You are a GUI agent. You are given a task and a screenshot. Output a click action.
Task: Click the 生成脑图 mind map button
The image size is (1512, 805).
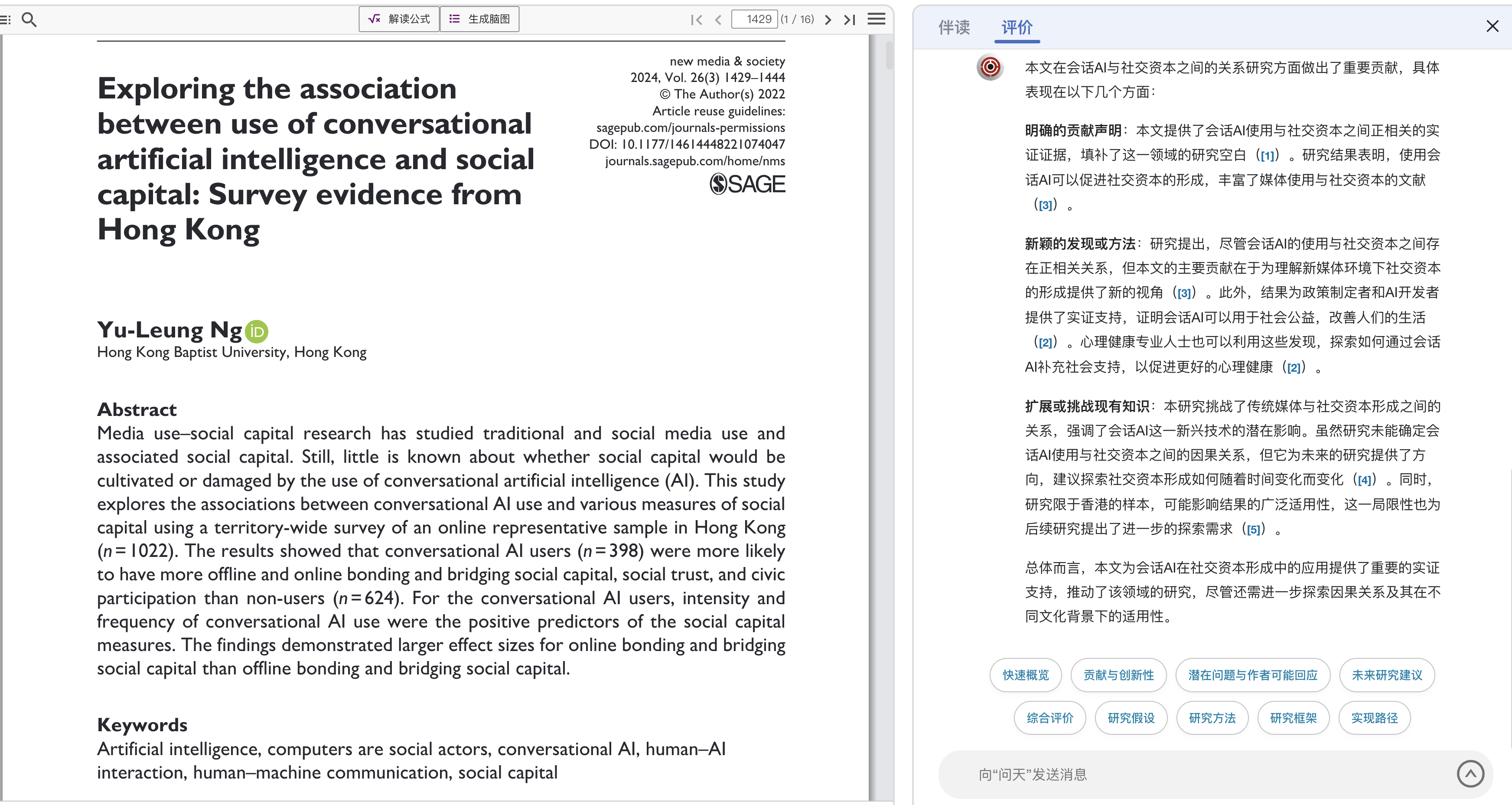(x=479, y=19)
